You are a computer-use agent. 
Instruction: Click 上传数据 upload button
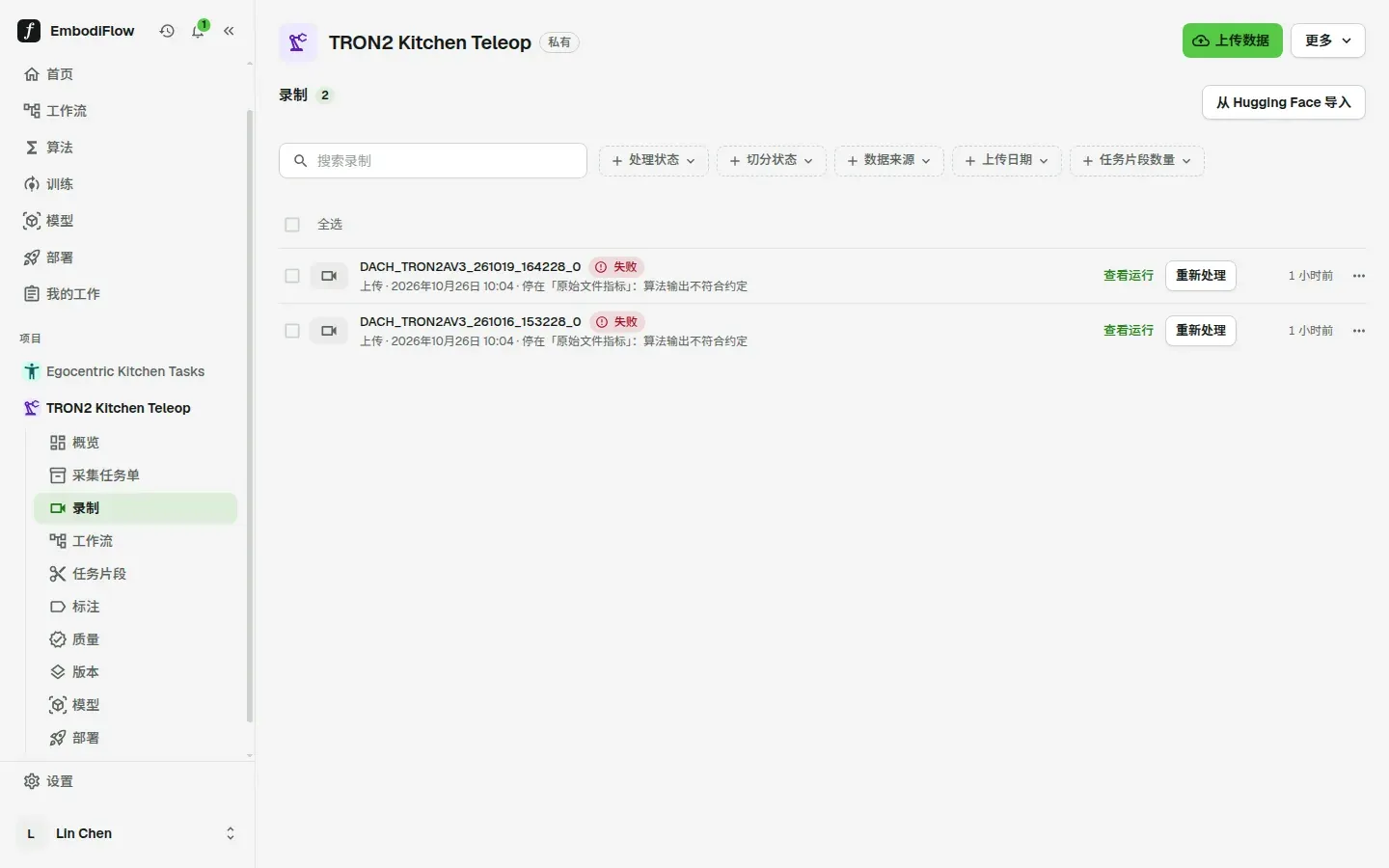1232,41
